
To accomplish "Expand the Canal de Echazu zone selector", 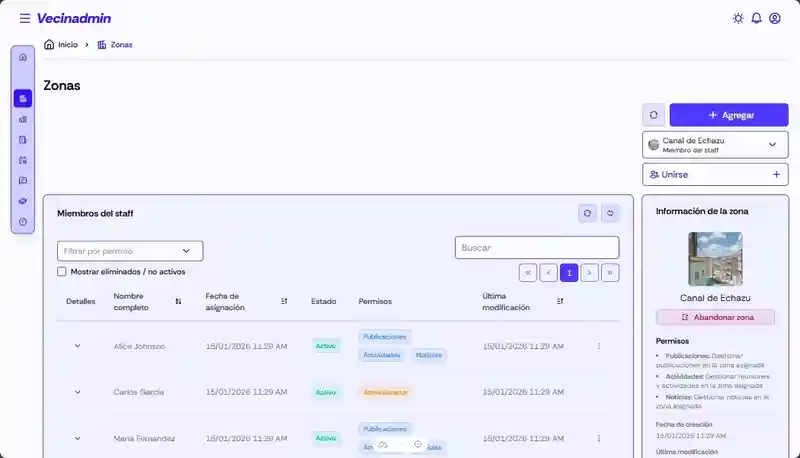I will coord(715,145).
